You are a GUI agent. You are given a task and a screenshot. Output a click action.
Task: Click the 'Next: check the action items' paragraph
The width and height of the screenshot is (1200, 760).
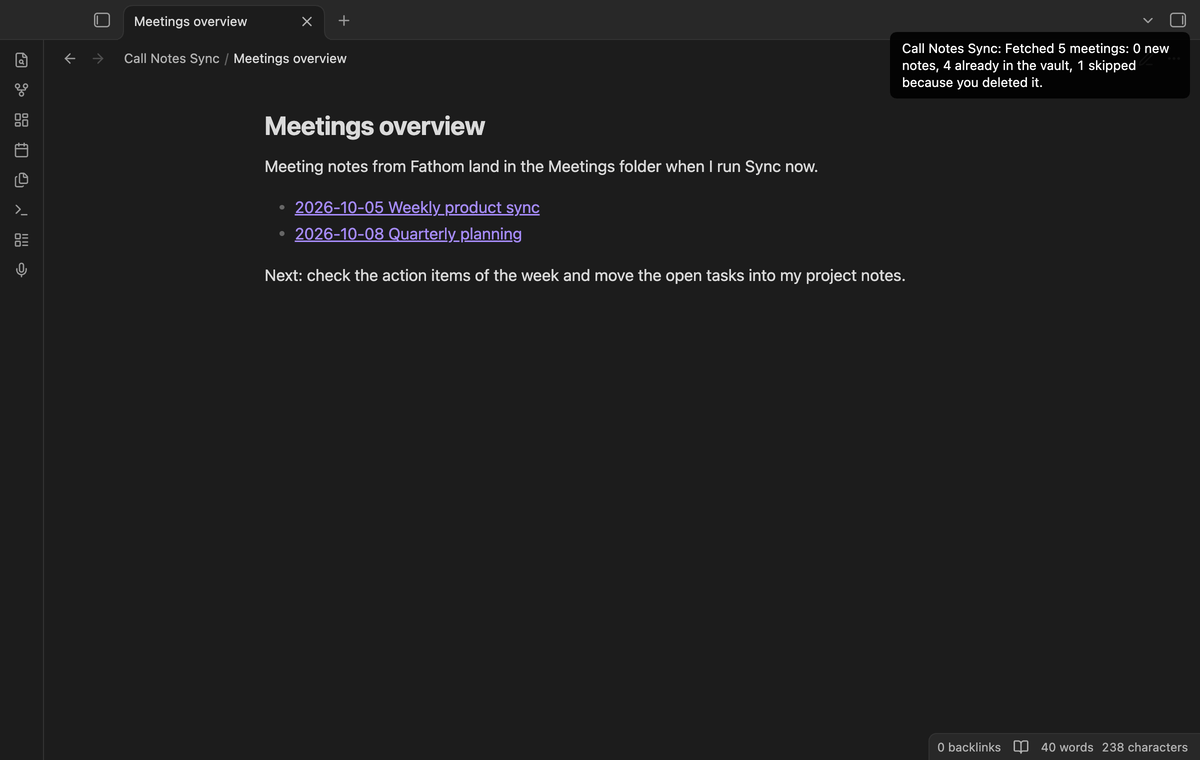585,275
